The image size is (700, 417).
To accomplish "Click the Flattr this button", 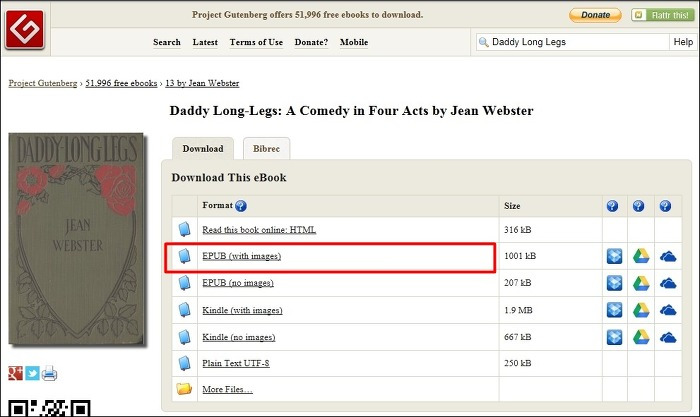I will click(662, 15).
